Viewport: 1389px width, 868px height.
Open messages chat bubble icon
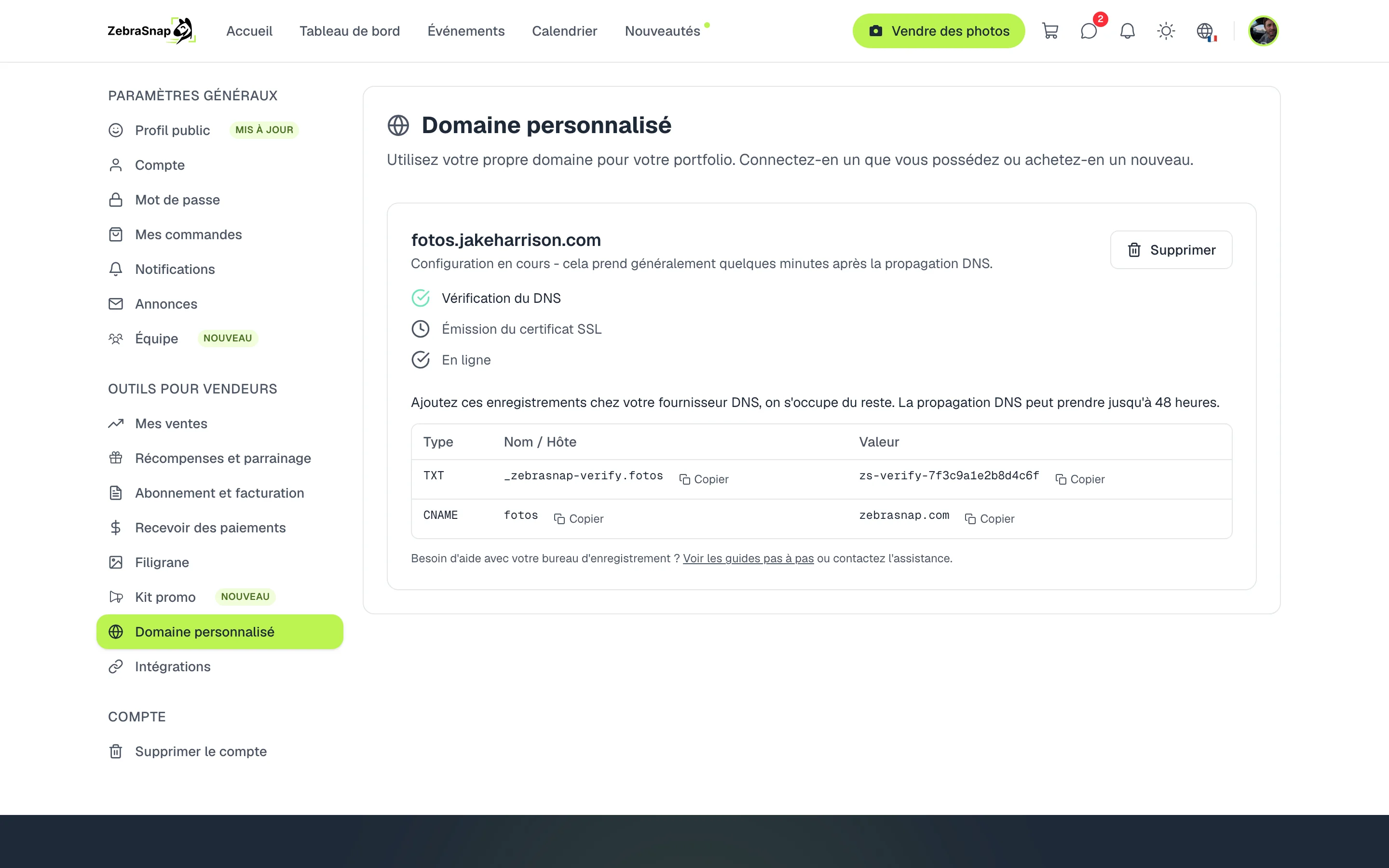(1089, 31)
